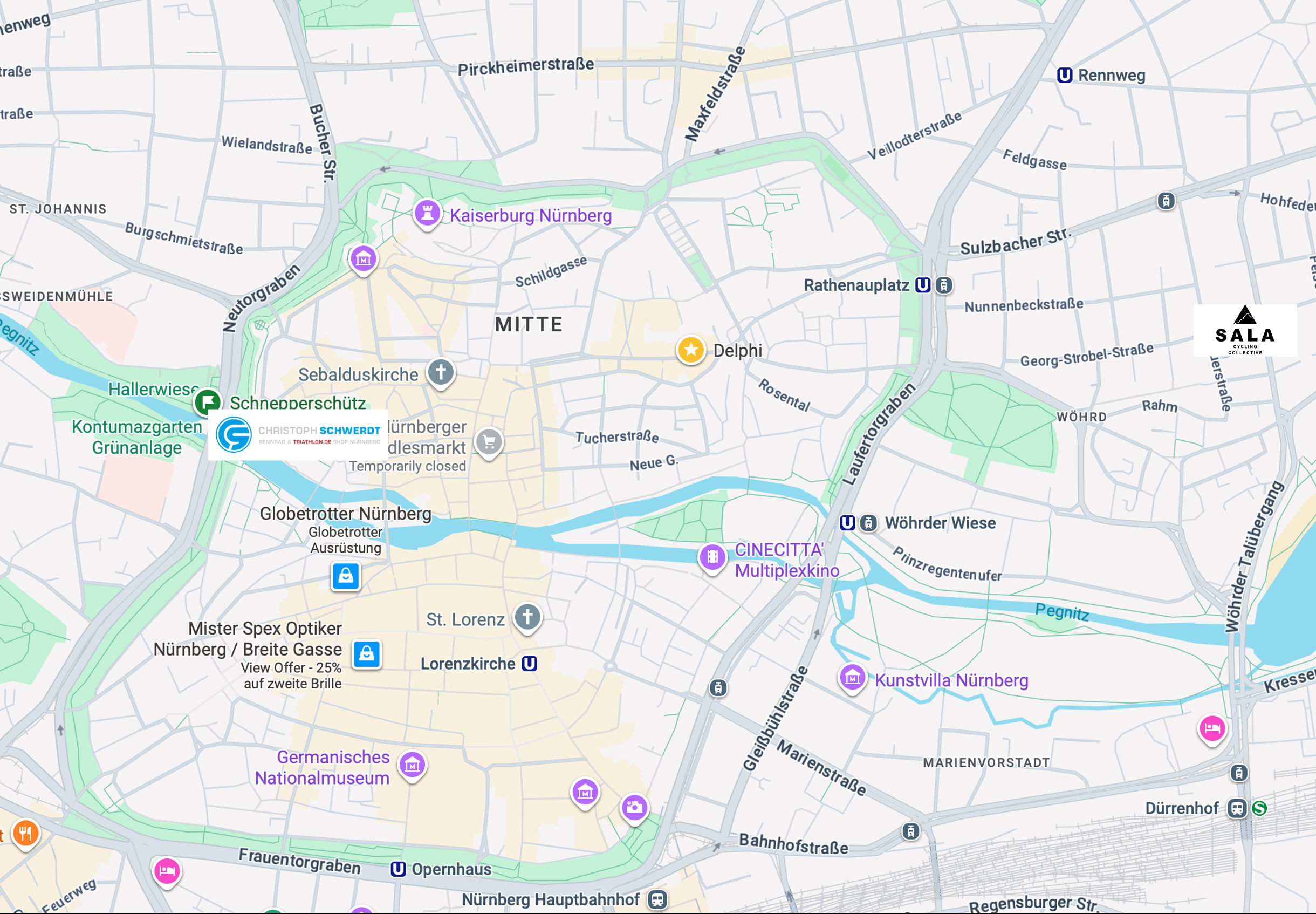This screenshot has width=1316, height=914.
Task: Click the Rennweg U-Bahn station icon
Action: pyautogui.click(x=1065, y=75)
